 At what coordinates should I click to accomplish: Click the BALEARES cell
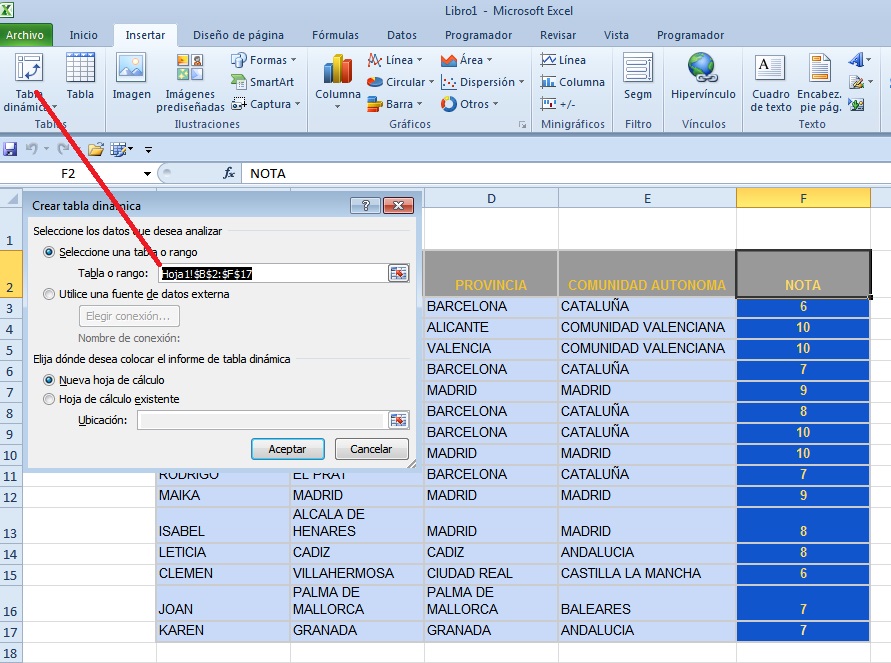coord(647,602)
